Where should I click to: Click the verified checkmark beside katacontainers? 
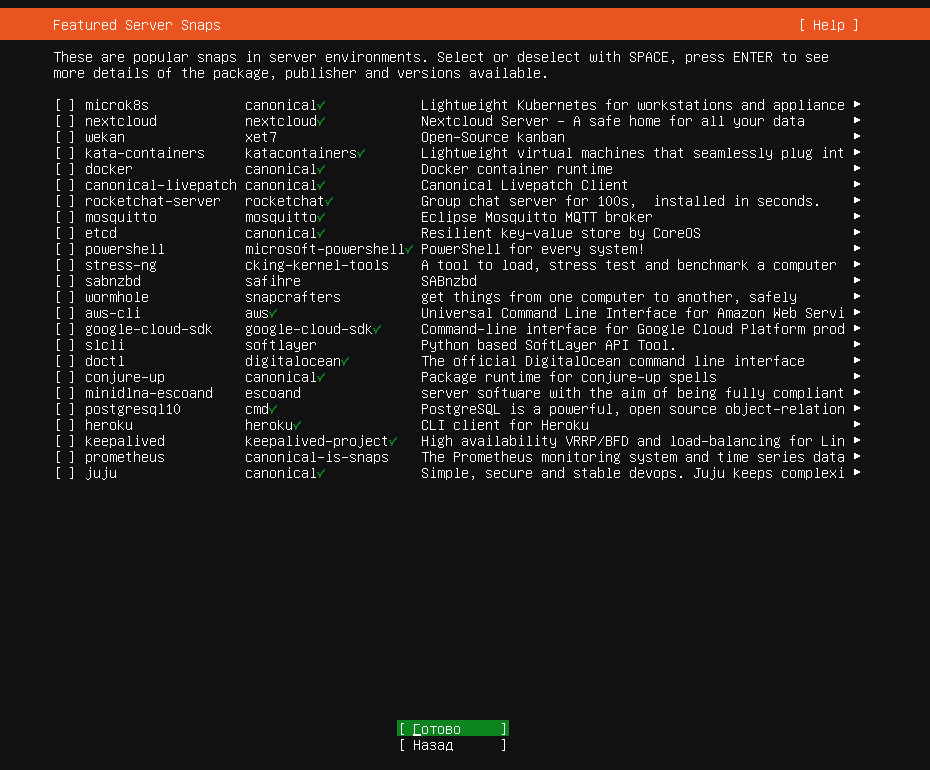pos(361,154)
